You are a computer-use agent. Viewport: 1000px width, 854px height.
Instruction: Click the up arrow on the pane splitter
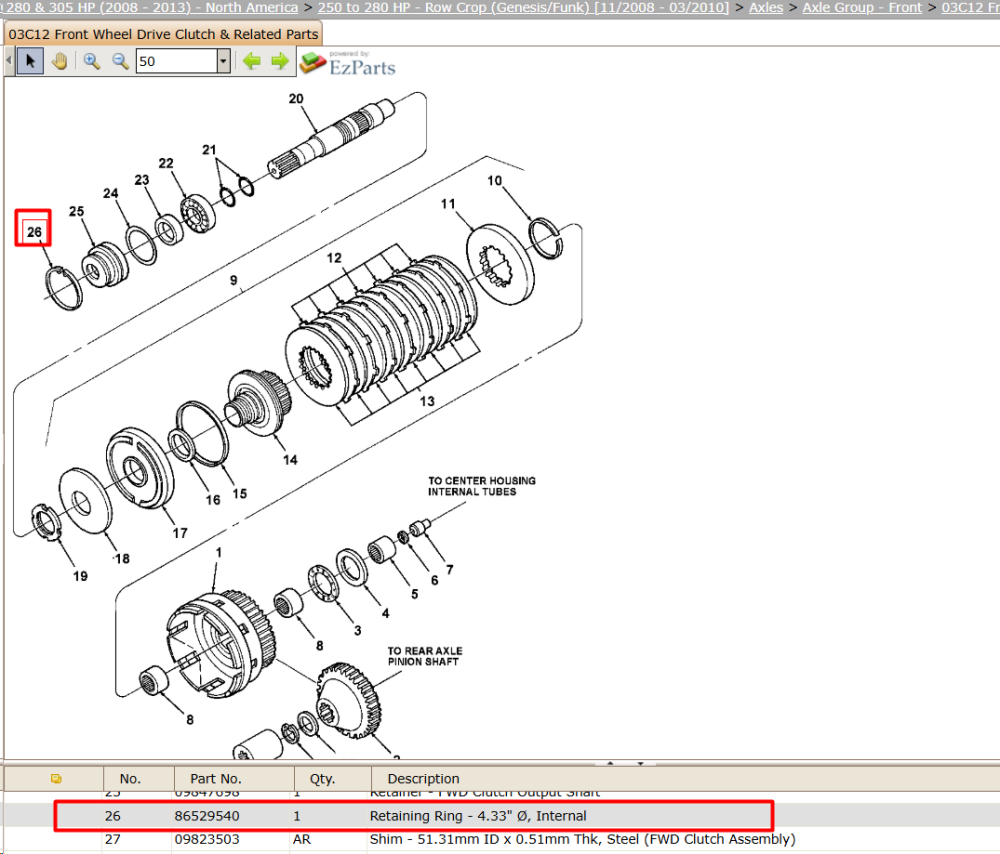click(x=610, y=763)
